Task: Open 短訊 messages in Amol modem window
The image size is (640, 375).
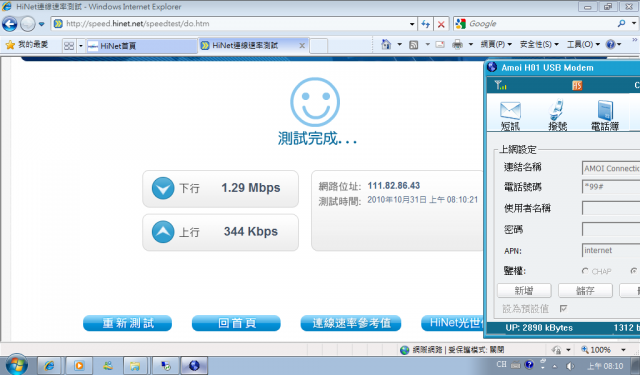Action: point(510,116)
